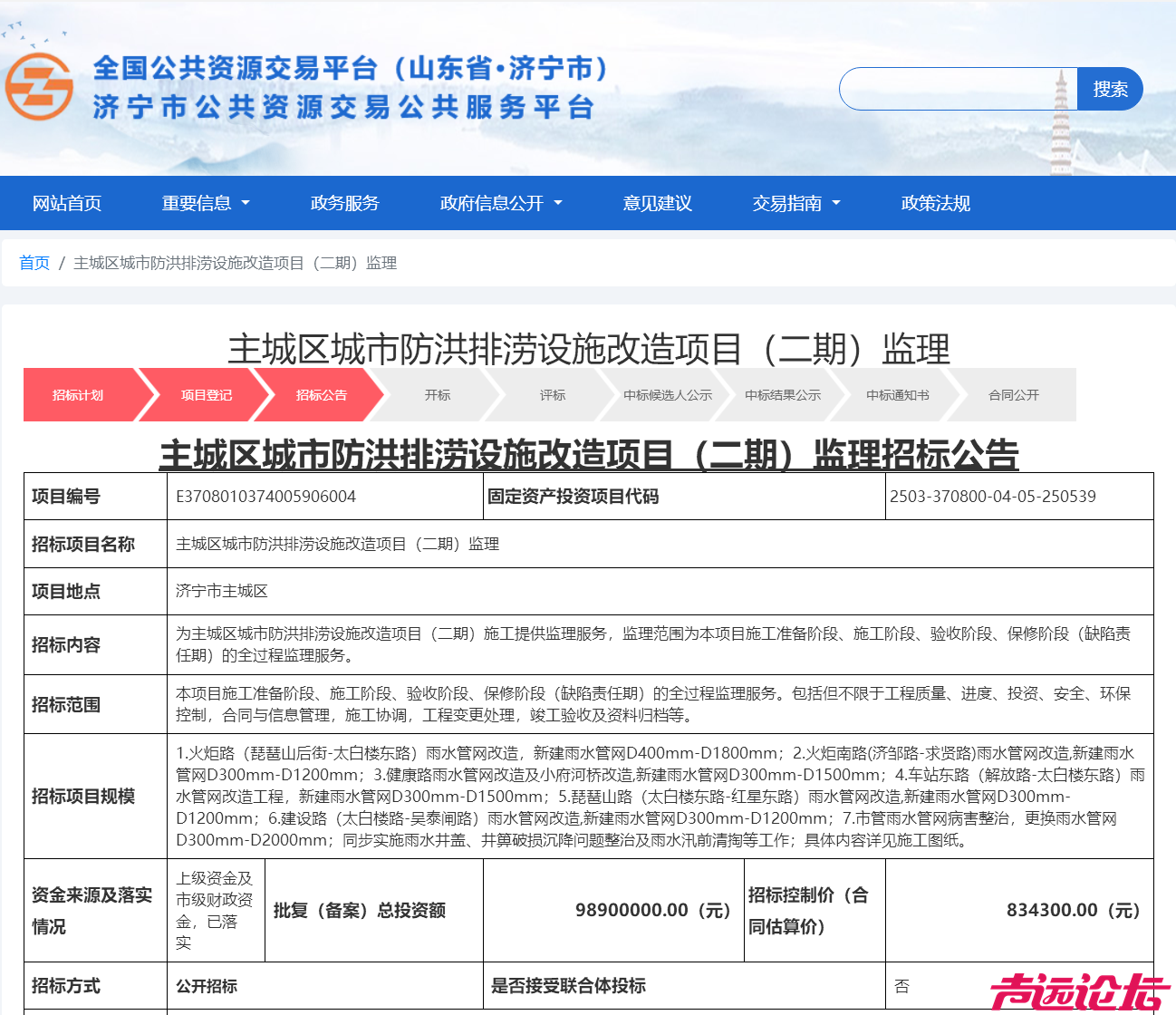Viewport: 1176px width, 1015px height.
Task: Click the 招标项目名称 row label
Action: (x=83, y=544)
